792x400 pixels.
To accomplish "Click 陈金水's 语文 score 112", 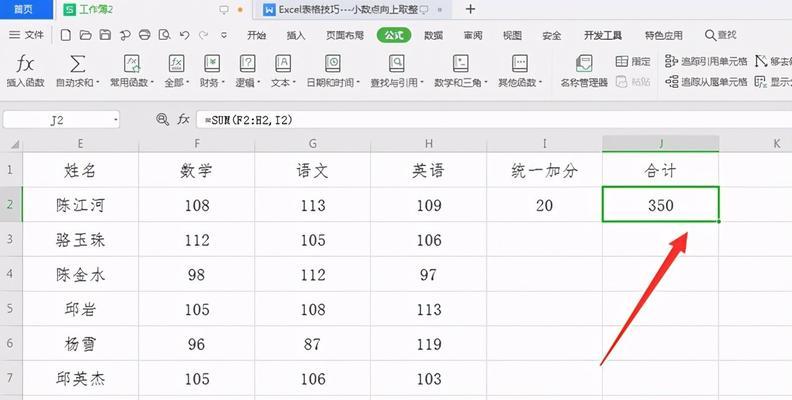I will [313, 274].
